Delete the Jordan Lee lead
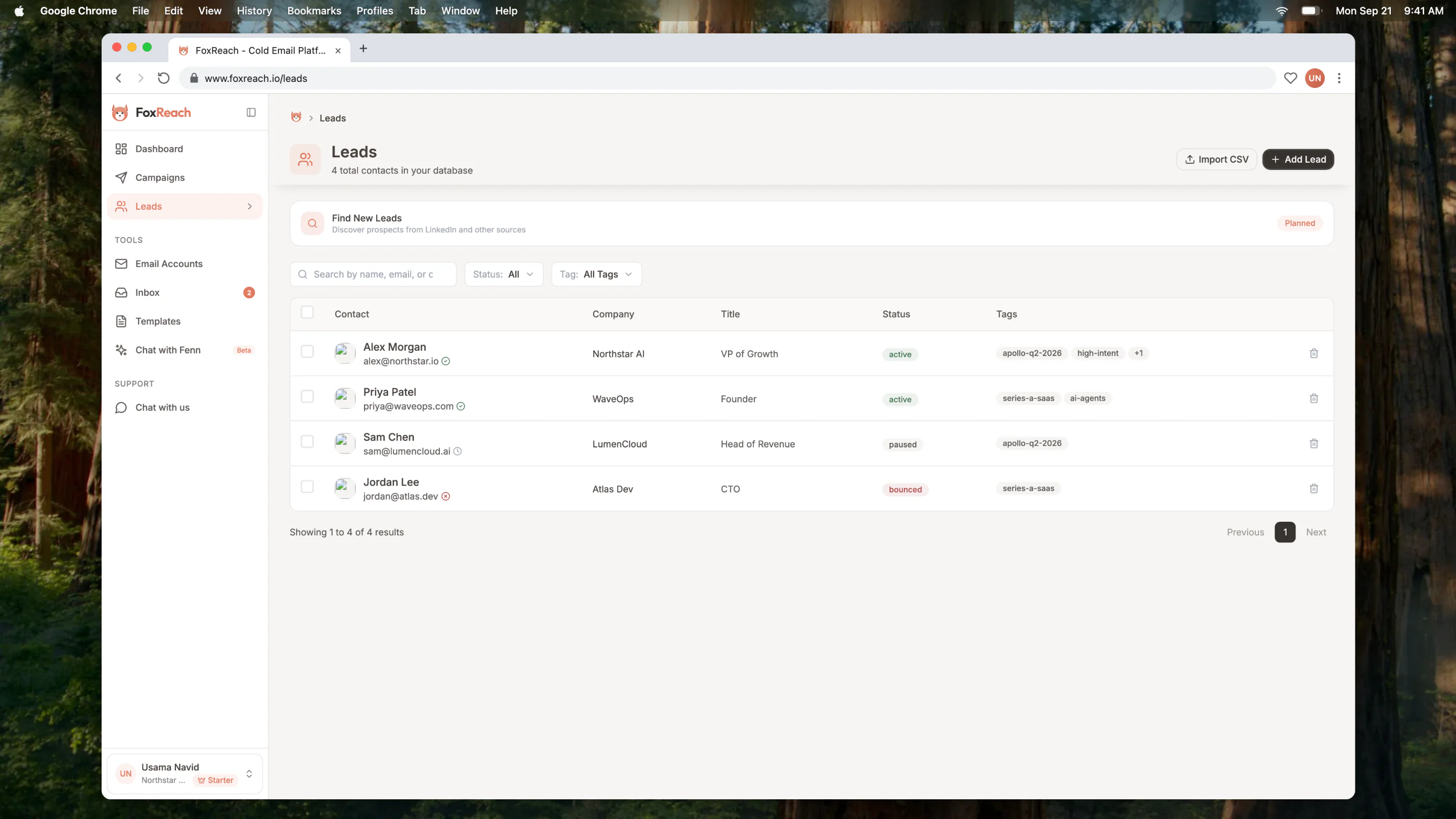The image size is (1456, 819). (1313, 489)
